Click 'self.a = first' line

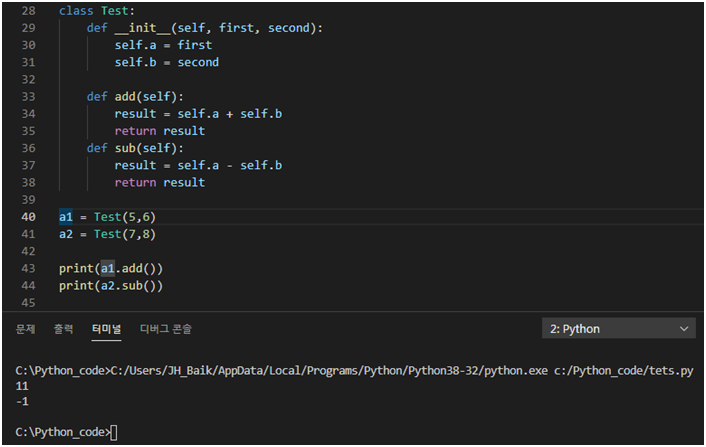163,45
